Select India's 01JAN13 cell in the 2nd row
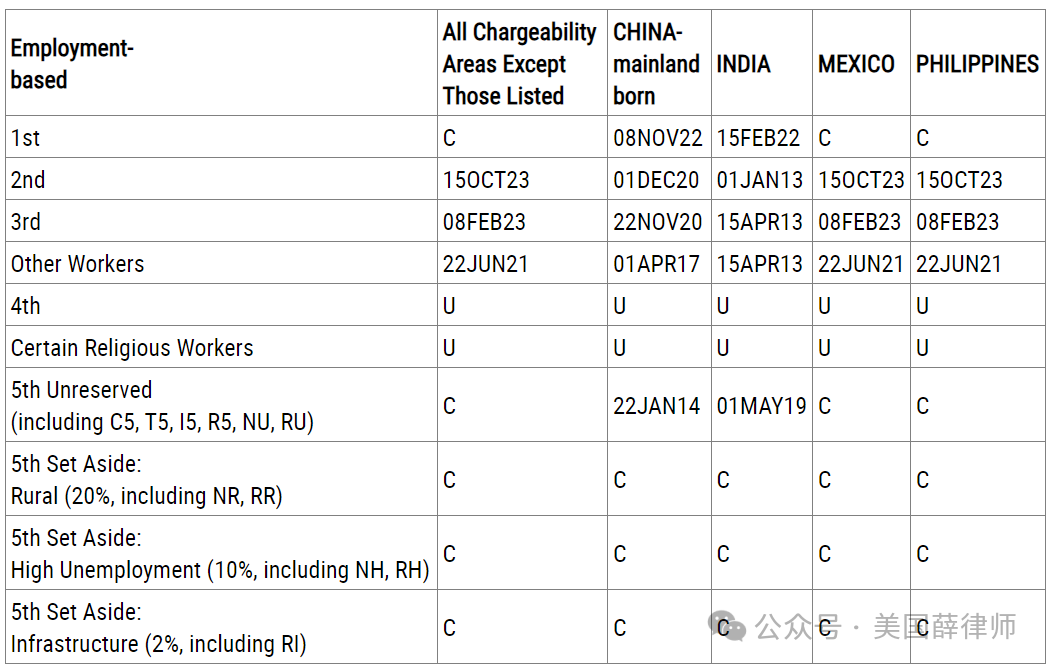This screenshot has height=669, width=1050. pos(759,180)
